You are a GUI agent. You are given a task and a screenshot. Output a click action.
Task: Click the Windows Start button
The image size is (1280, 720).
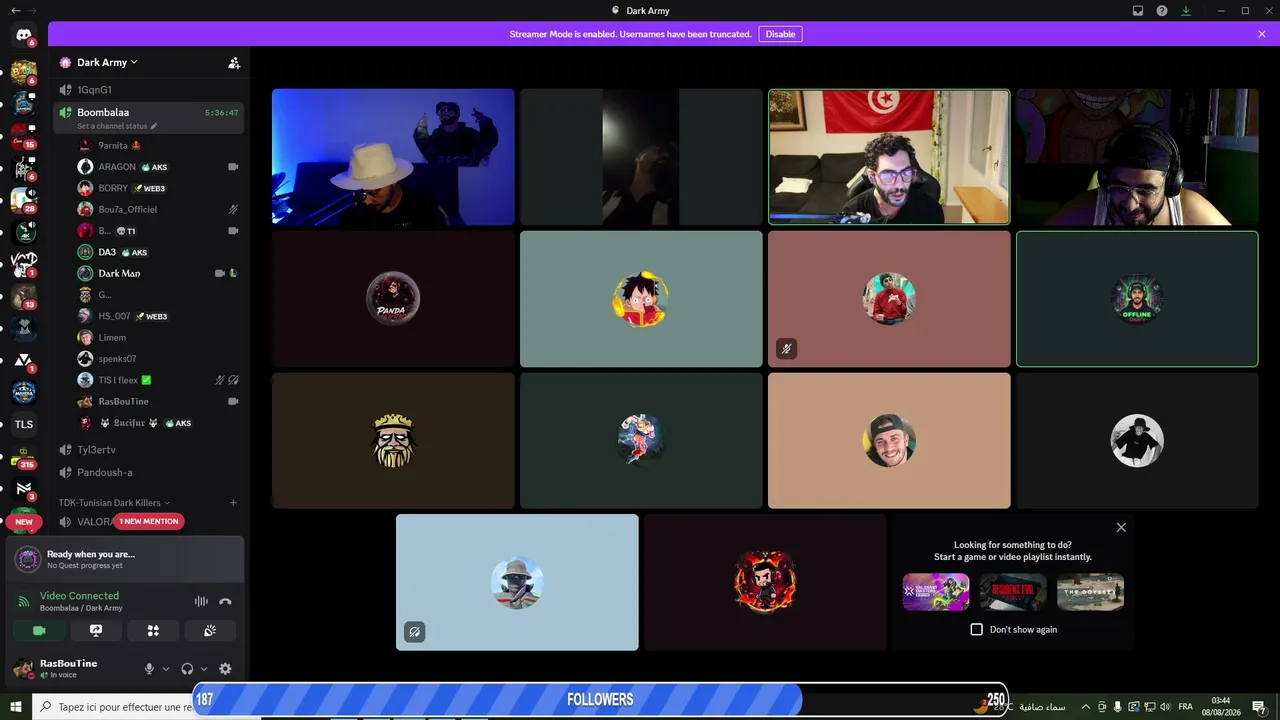click(16, 707)
